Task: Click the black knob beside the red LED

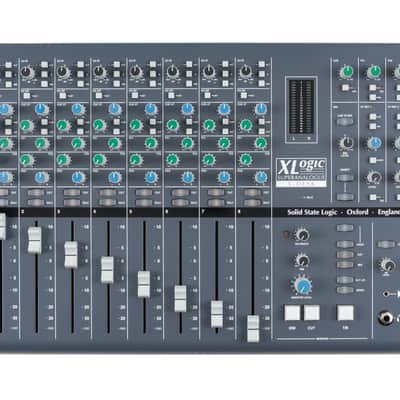Action: (x=302, y=235)
